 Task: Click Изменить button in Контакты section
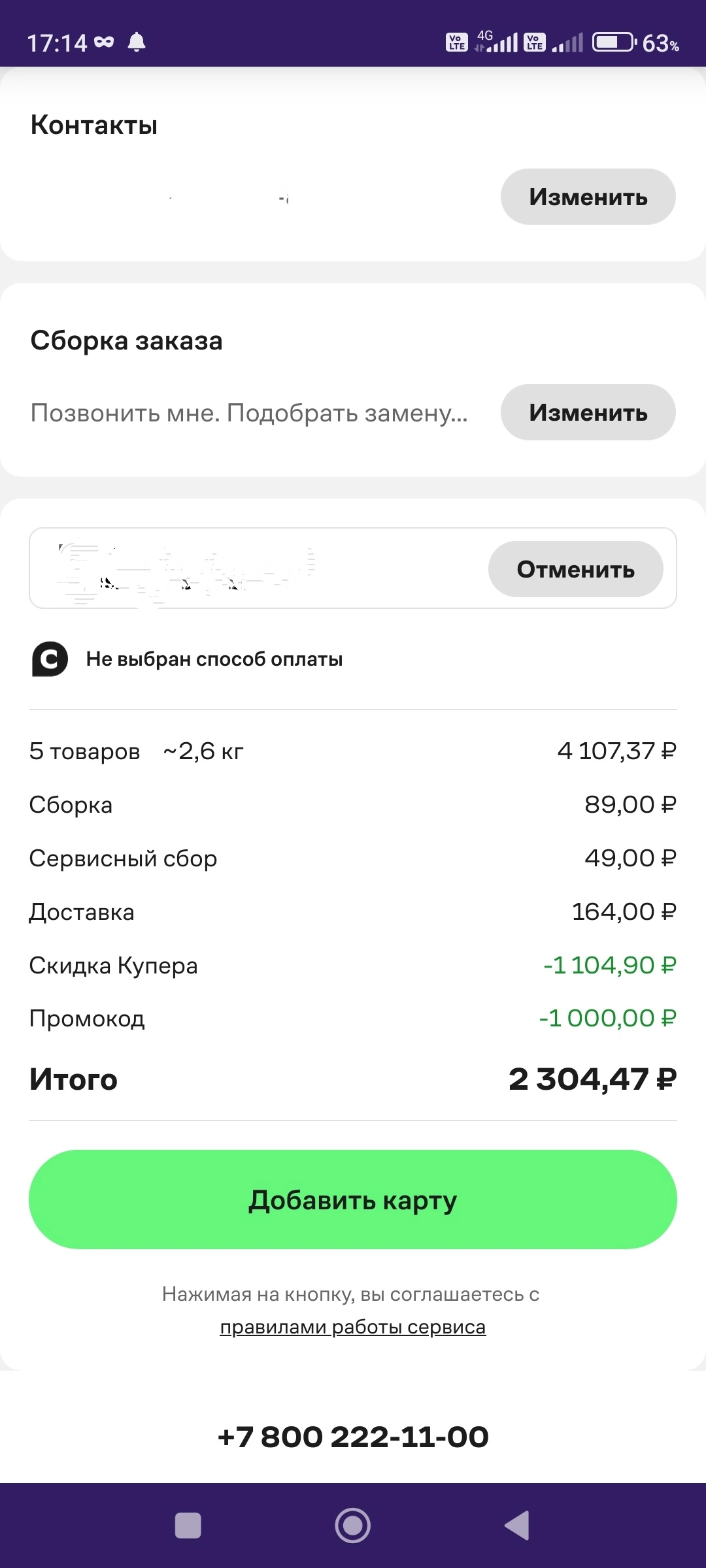(x=588, y=197)
